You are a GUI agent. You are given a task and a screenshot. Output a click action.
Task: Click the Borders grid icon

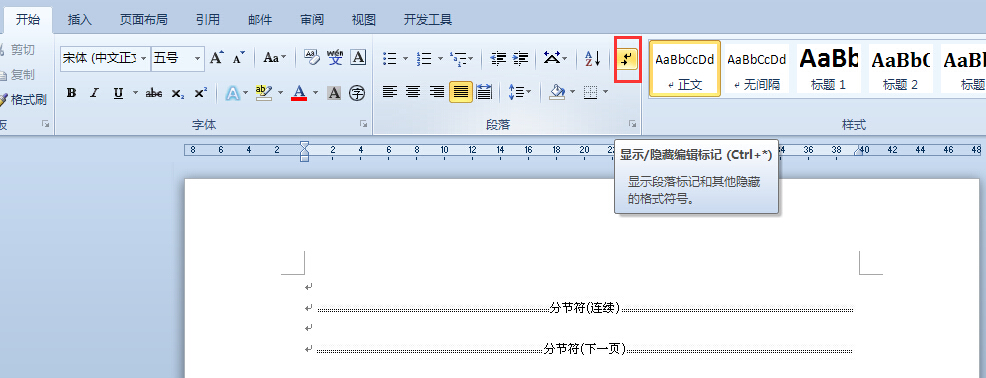(590, 92)
